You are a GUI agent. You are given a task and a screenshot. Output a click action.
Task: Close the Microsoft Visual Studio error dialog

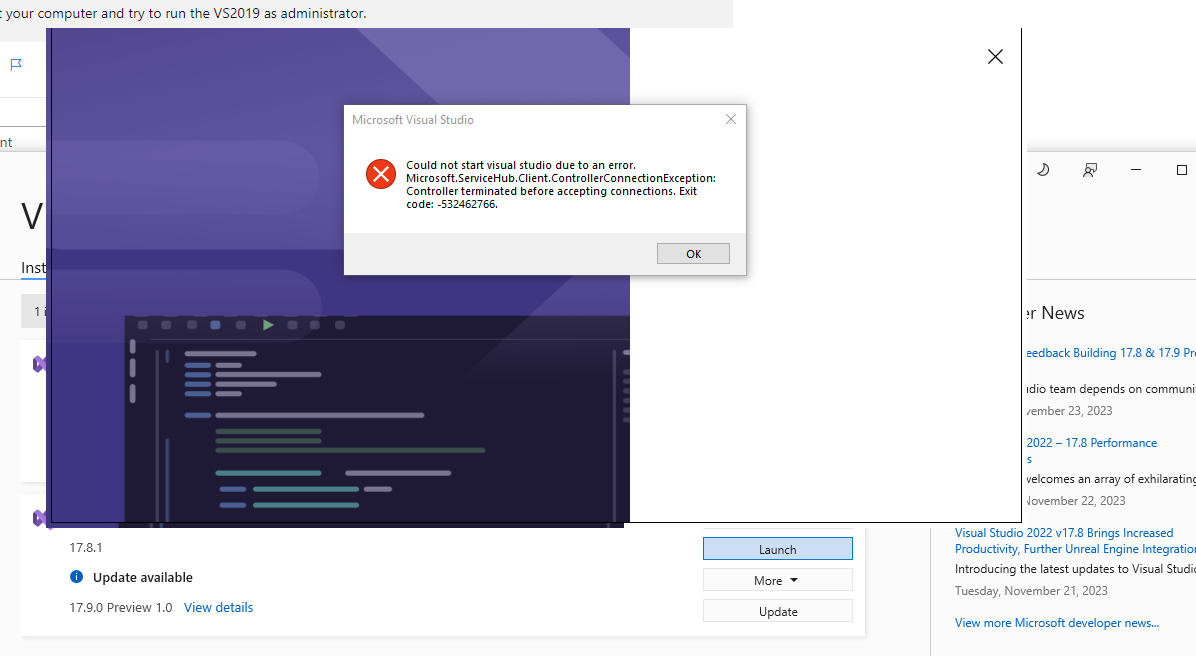[x=731, y=119]
